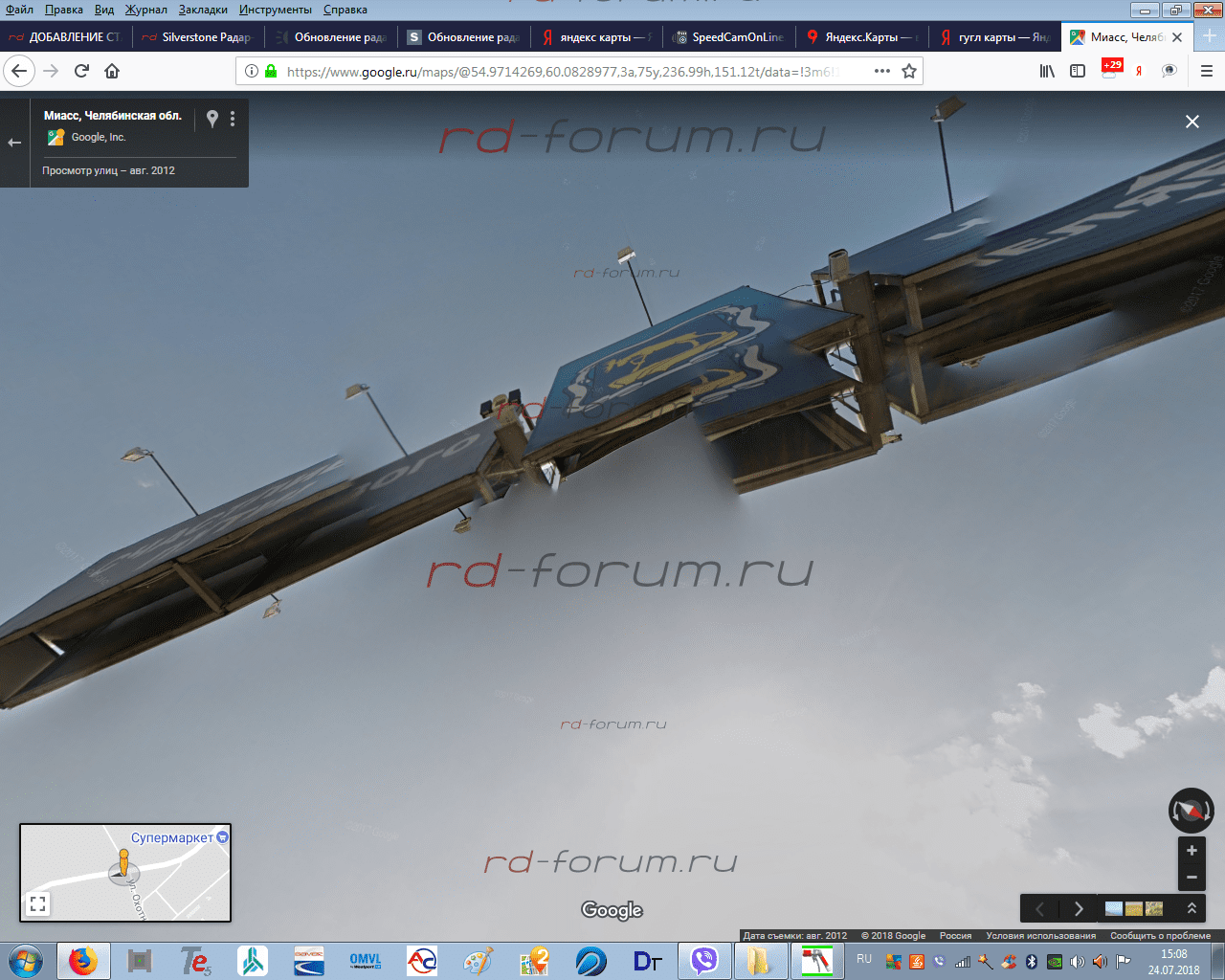This screenshot has height=980, width=1225.
Task: Select the first imagery thumbnail in bottom strip
Action: (x=1114, y=908)
